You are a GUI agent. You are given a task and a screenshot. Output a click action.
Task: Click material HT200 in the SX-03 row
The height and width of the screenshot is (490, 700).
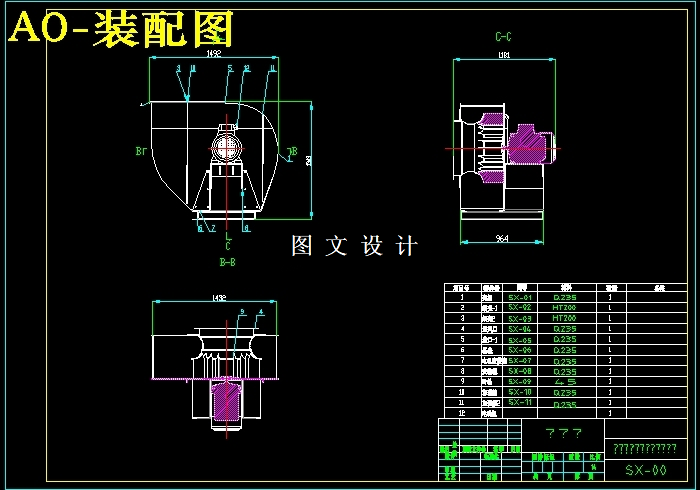pos(564,318)
